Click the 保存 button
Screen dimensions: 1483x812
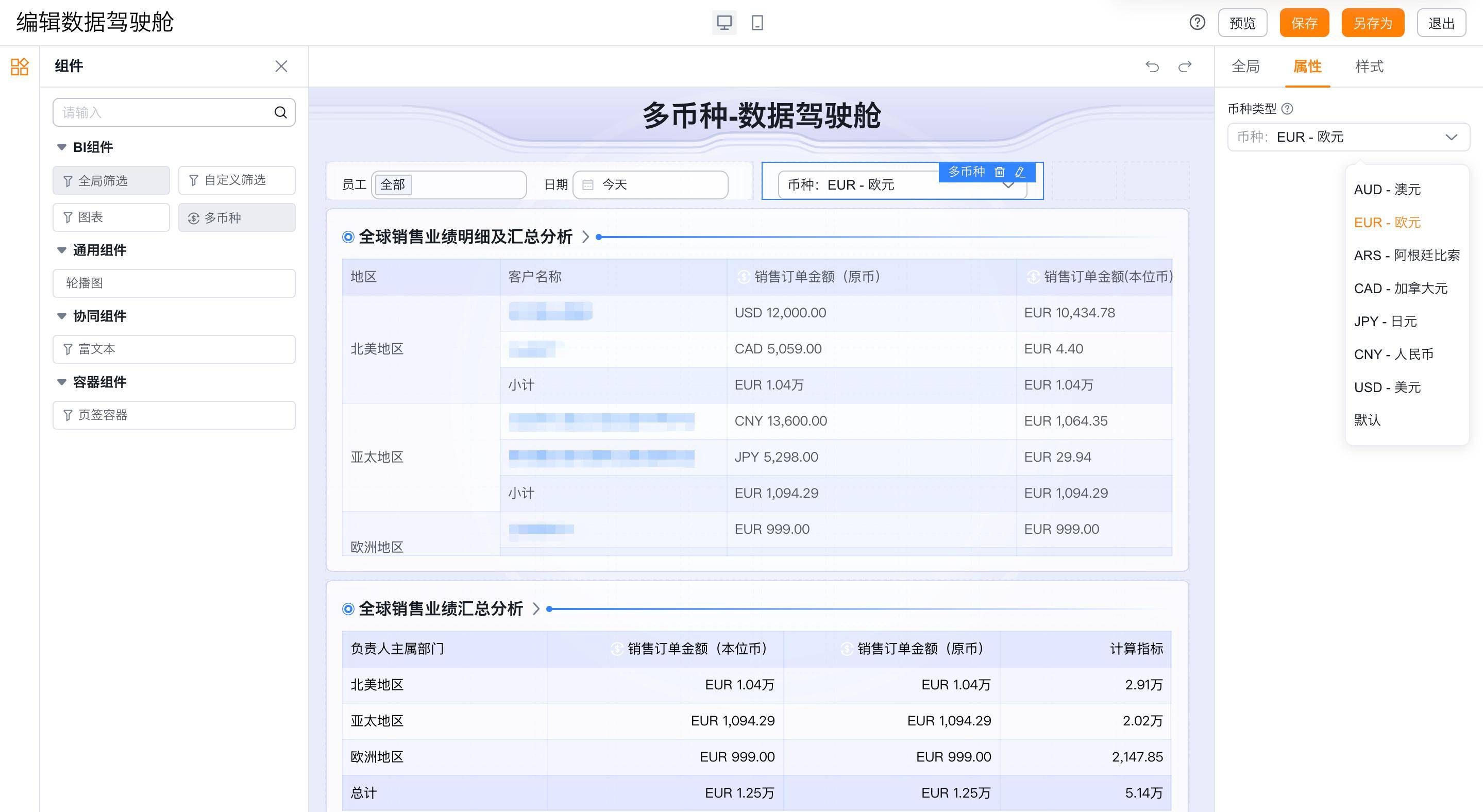tap(1304, 24)
